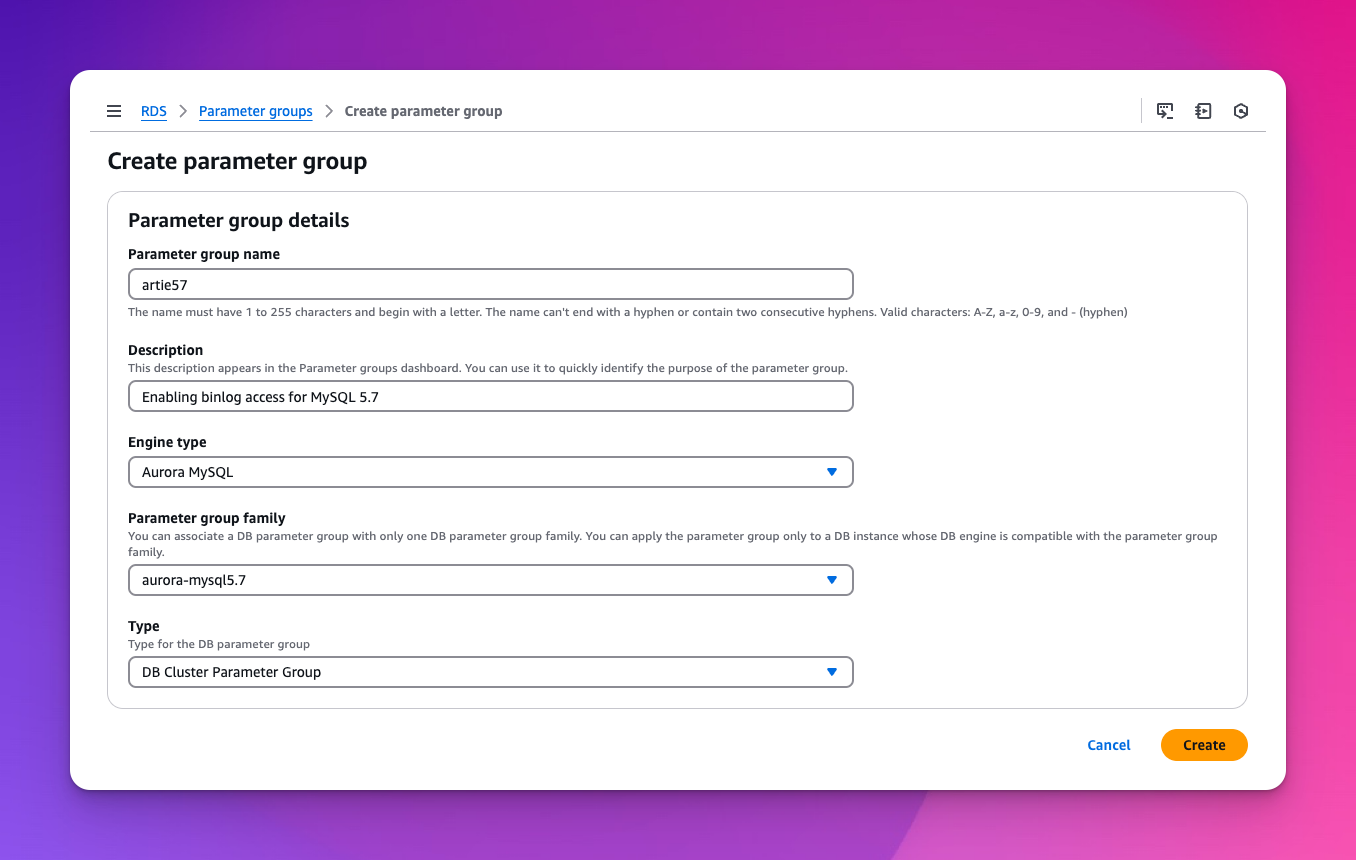
Task: Go to RDS breadcrumb link
Action: point(154,111)
